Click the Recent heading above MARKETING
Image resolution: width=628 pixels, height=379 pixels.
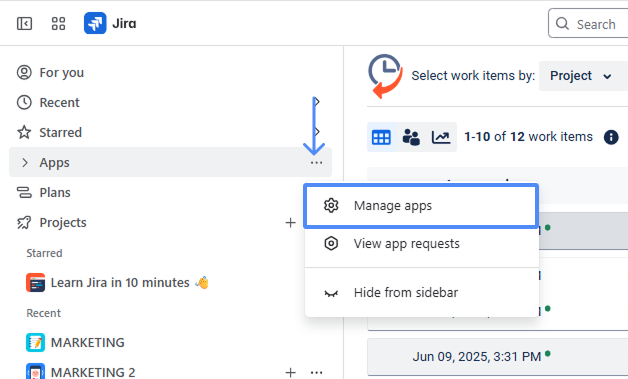(x=44, y=313)
